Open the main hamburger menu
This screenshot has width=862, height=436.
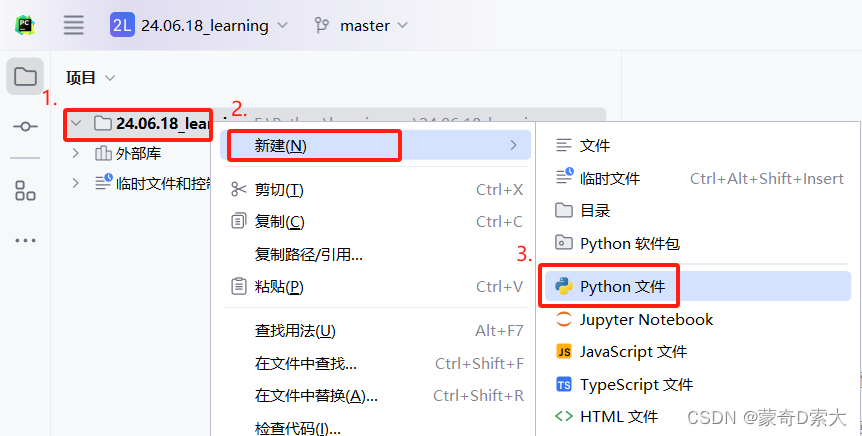coord(74,25)
